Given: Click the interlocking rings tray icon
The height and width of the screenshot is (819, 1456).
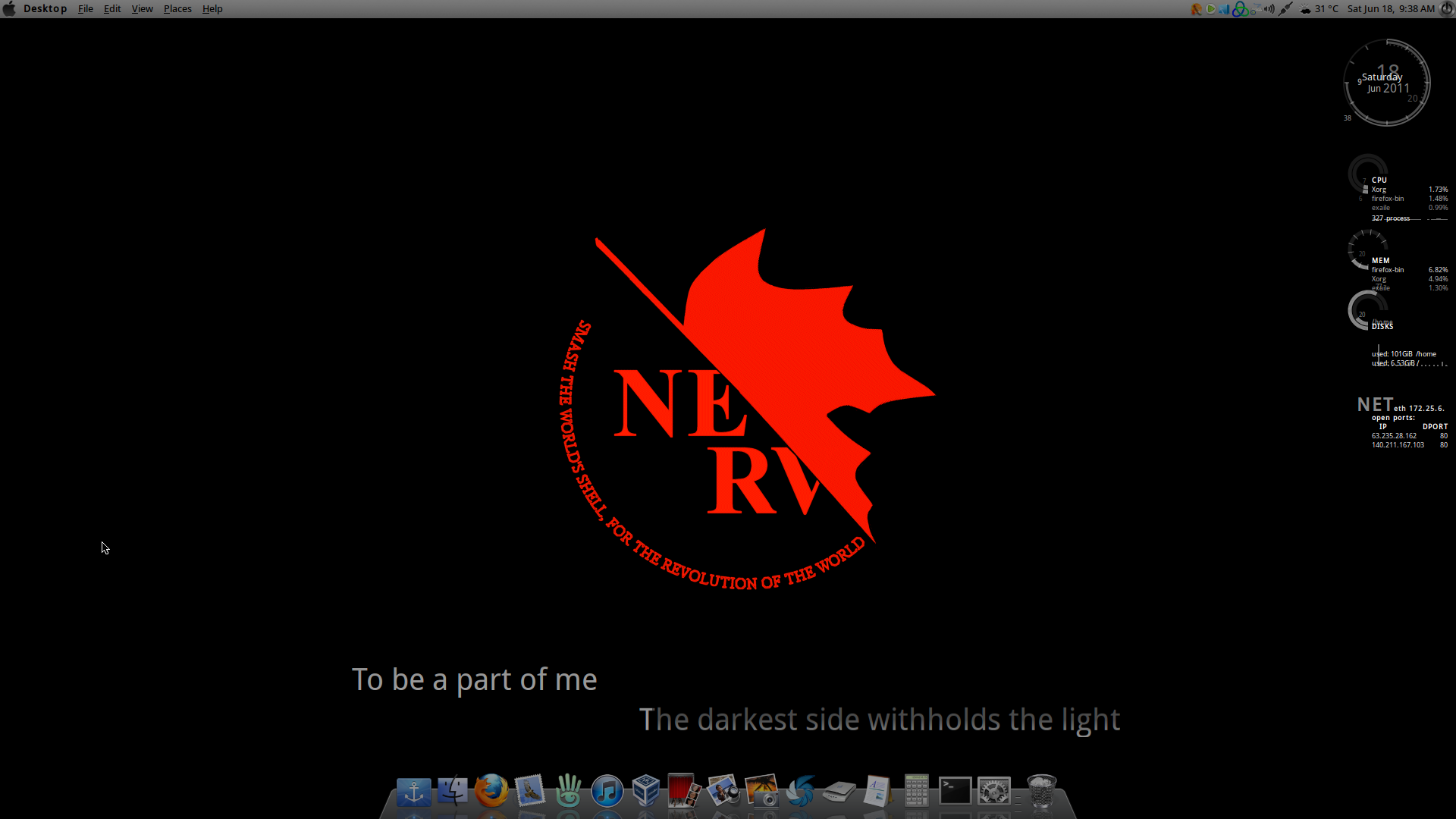Looking at the screenshot, I should point(1240,9).
